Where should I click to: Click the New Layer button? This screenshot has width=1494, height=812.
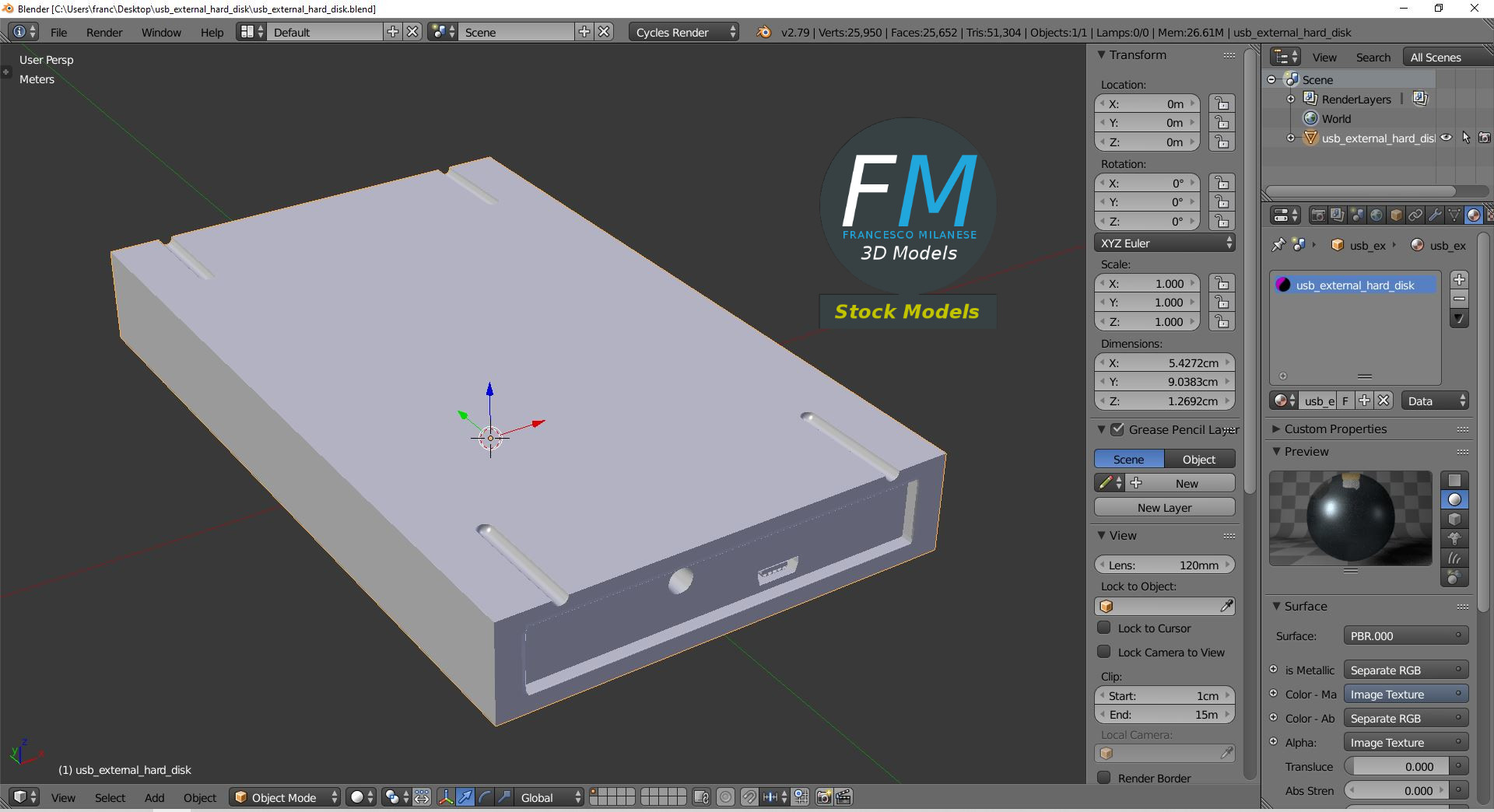coord(1165,508)
